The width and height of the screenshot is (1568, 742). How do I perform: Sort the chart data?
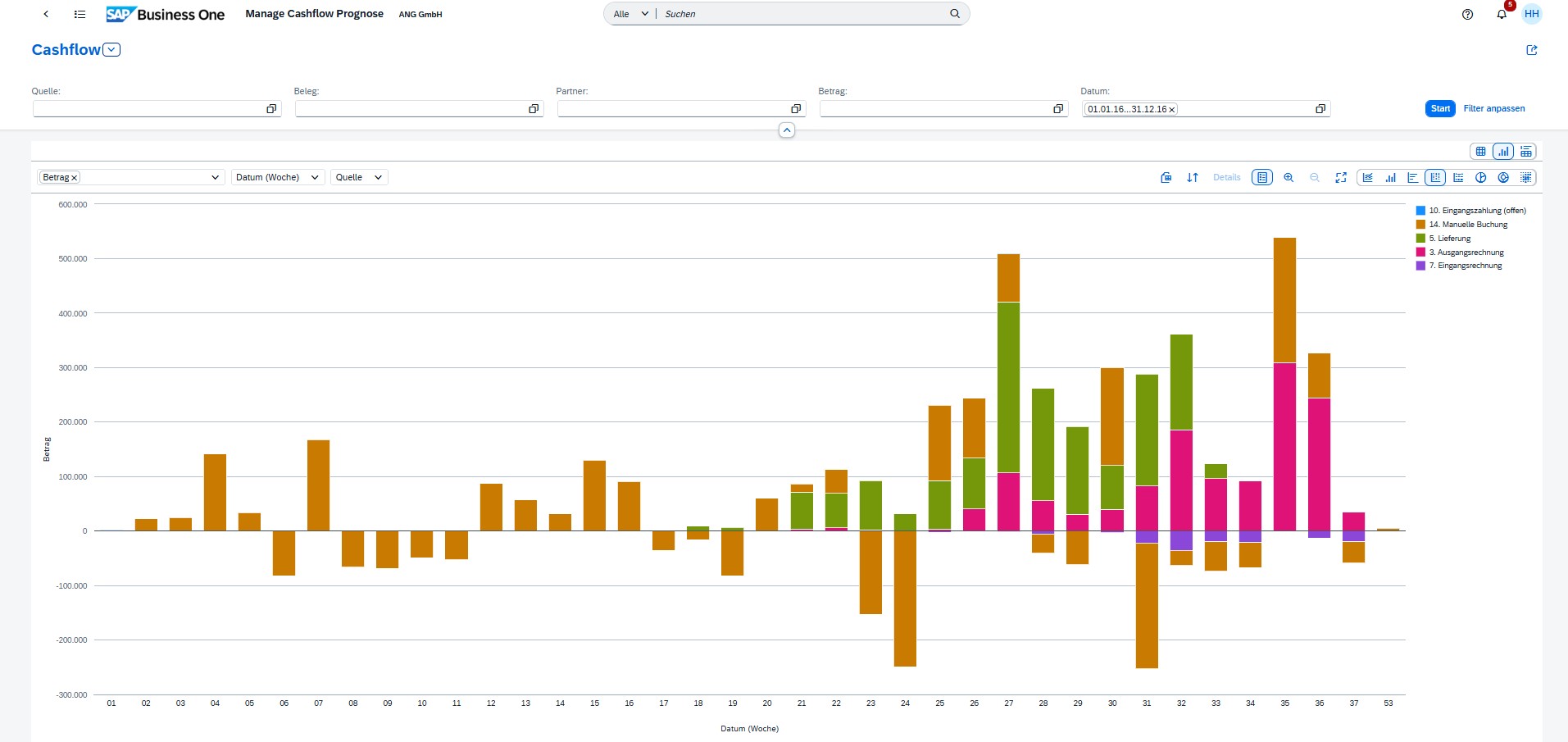[x=1193, y=177]
